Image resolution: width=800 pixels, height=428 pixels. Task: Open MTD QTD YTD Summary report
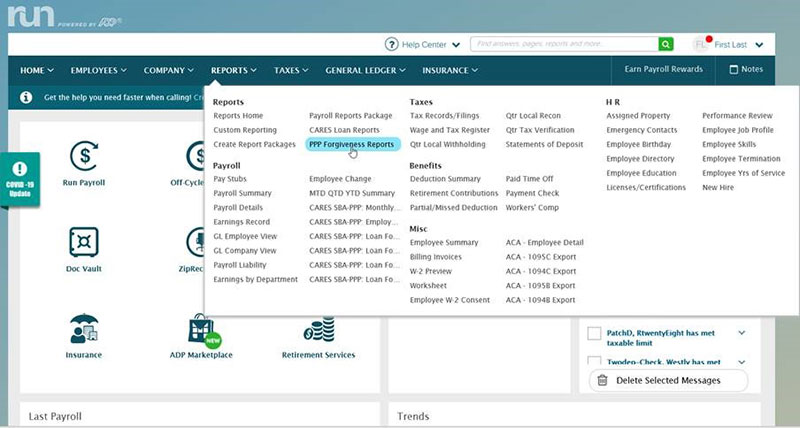[352, 193]
